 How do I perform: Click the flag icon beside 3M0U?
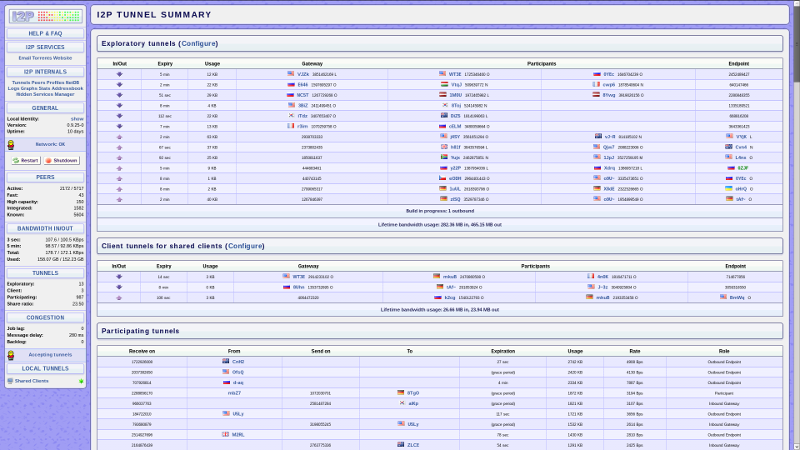coord(443,95)
